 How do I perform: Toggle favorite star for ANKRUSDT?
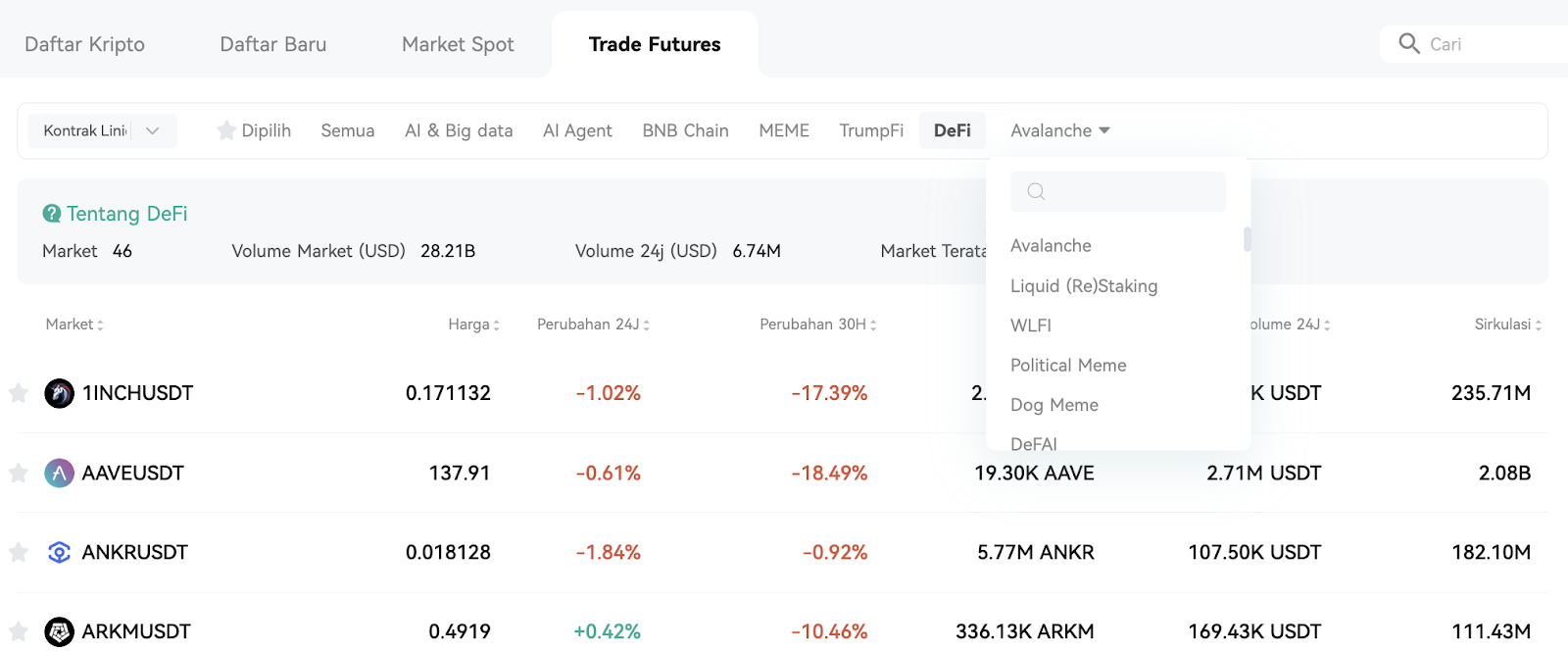point(18,553)
